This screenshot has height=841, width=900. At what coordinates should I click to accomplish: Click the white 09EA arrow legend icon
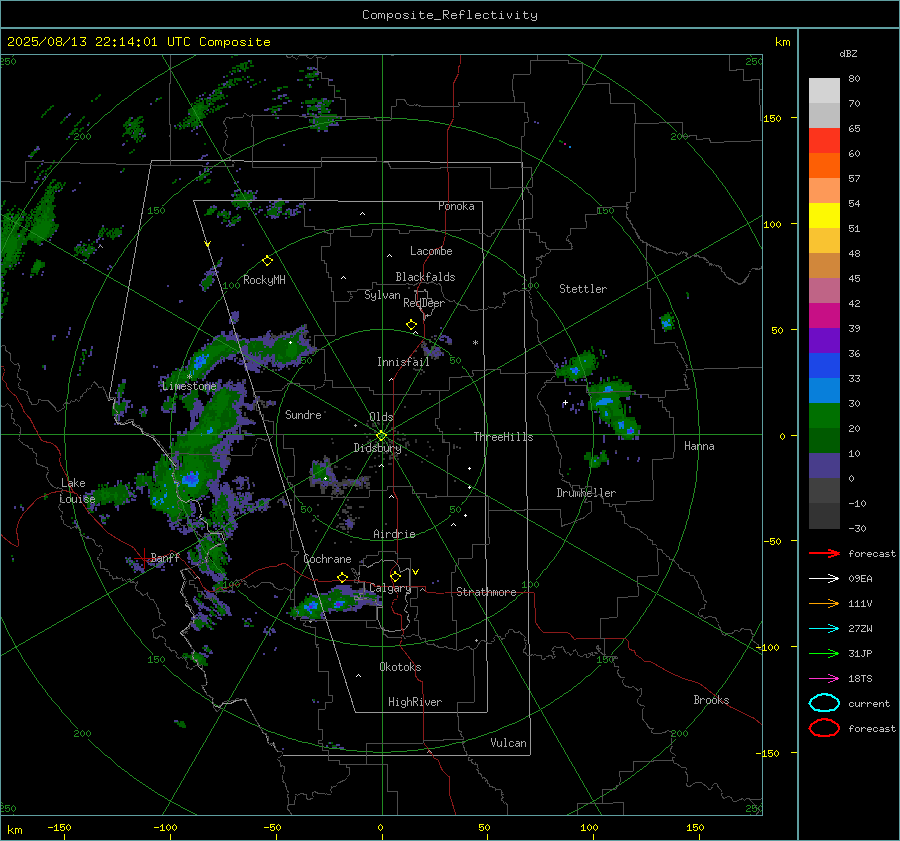point(824,579)
